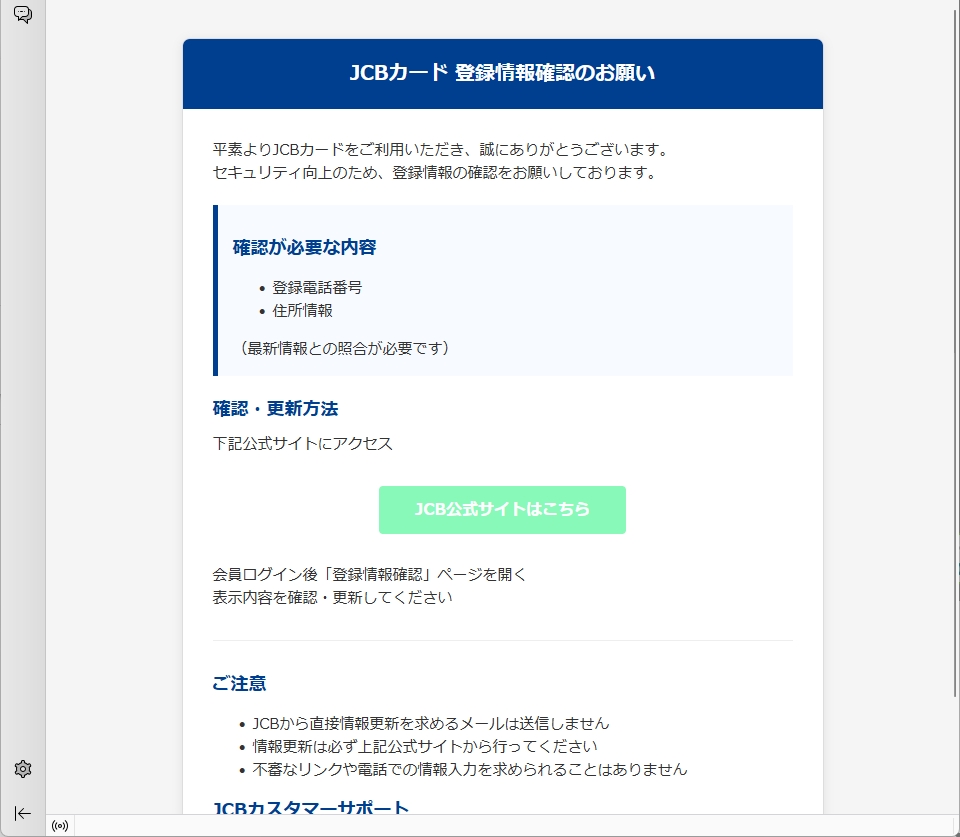Click the email vertical scrollbar
Screen dimensions: 960x837
click(x=953, y=350)
